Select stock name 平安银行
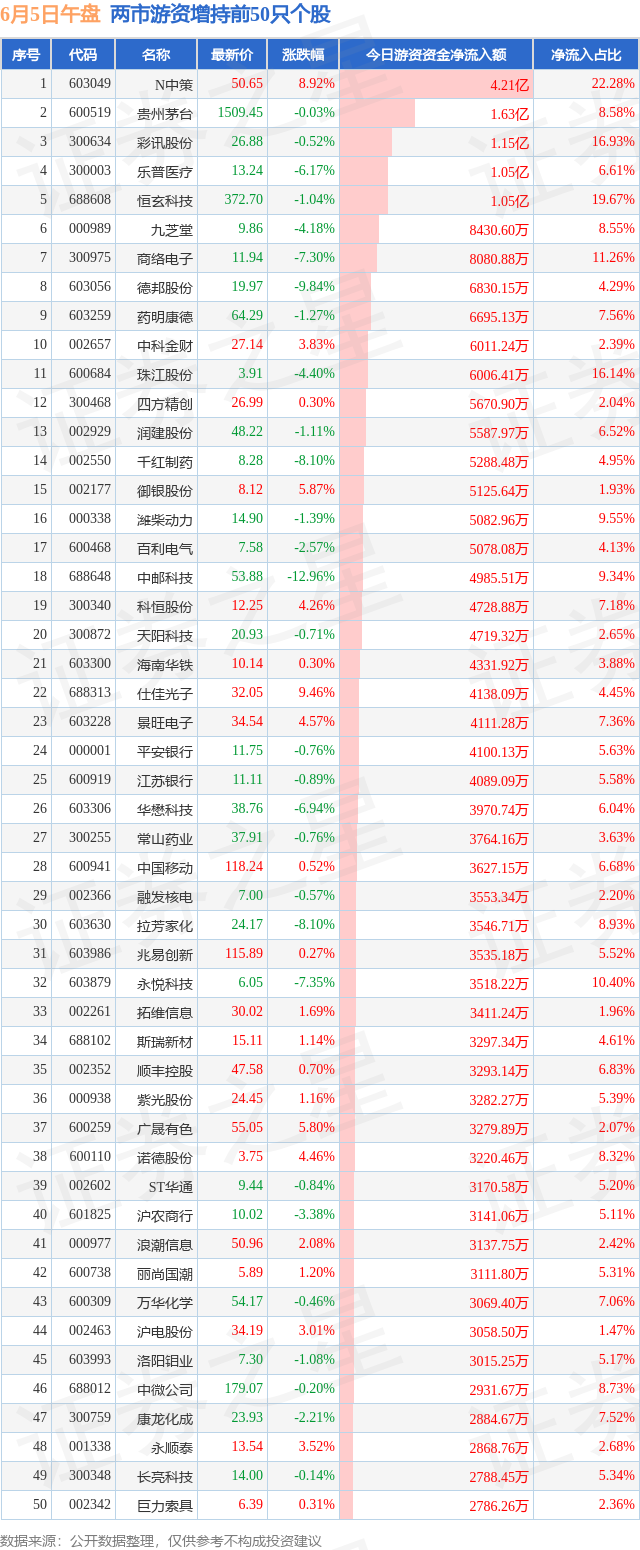The width and height of the screenshot is (640, 1550). (165, 751)
